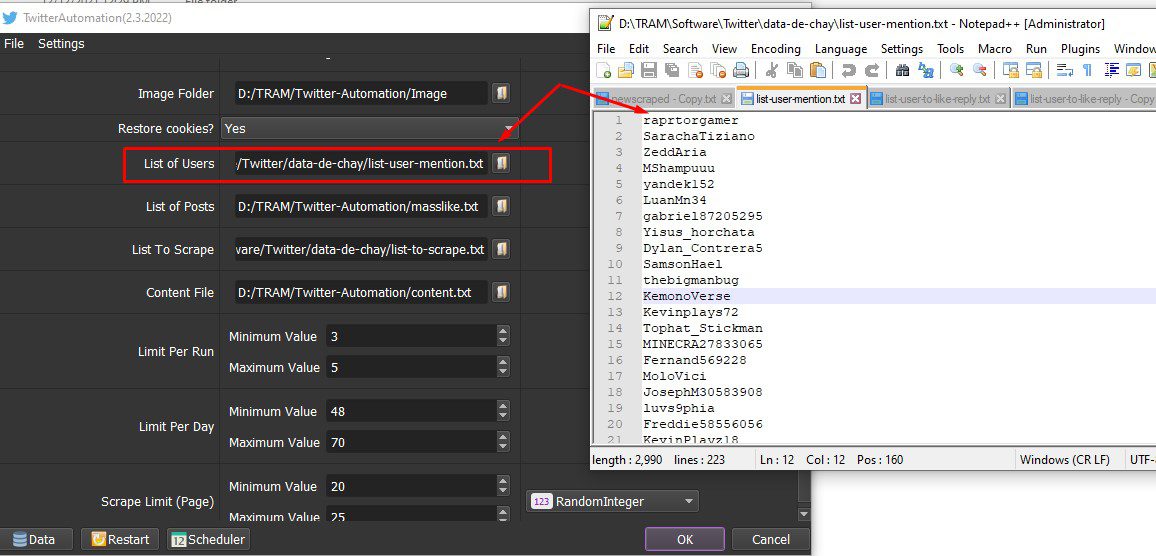Open Find with the binoculars icon
This screenshot has height=556, width=1156.
pyautogui.click(x=902, y=71)
